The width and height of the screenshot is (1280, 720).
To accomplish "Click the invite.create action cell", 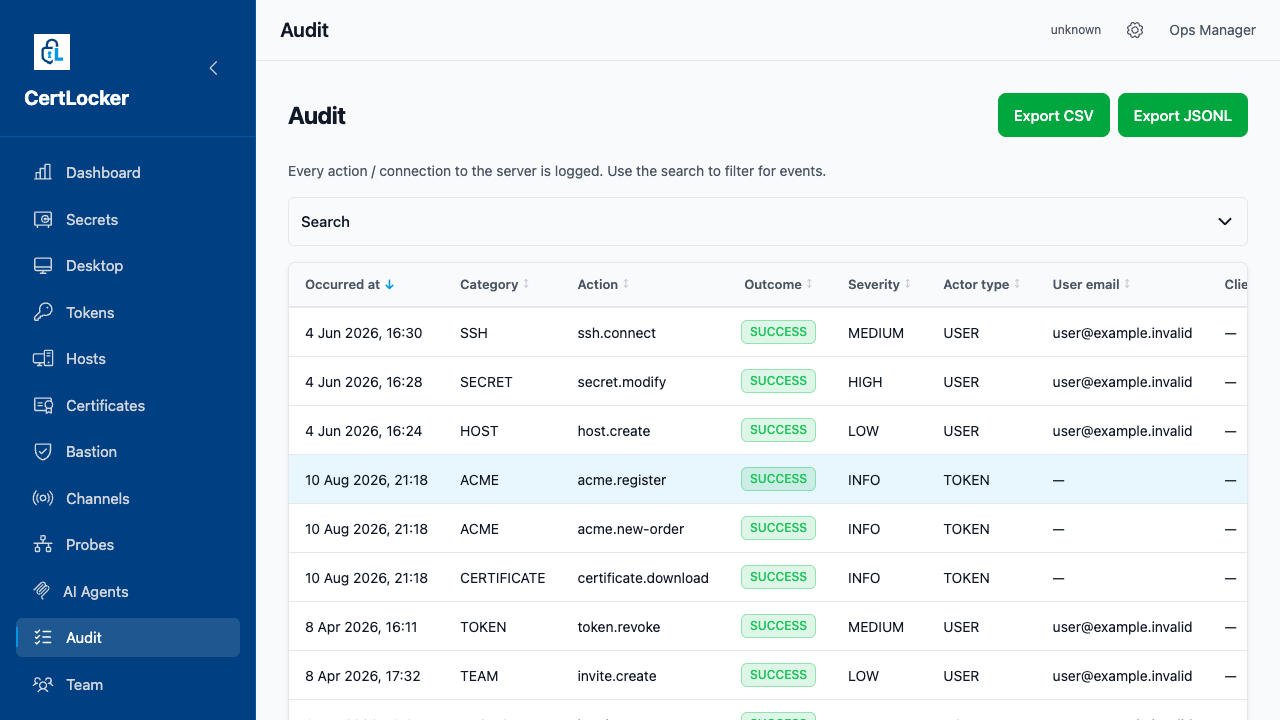I will click(617, 676).
